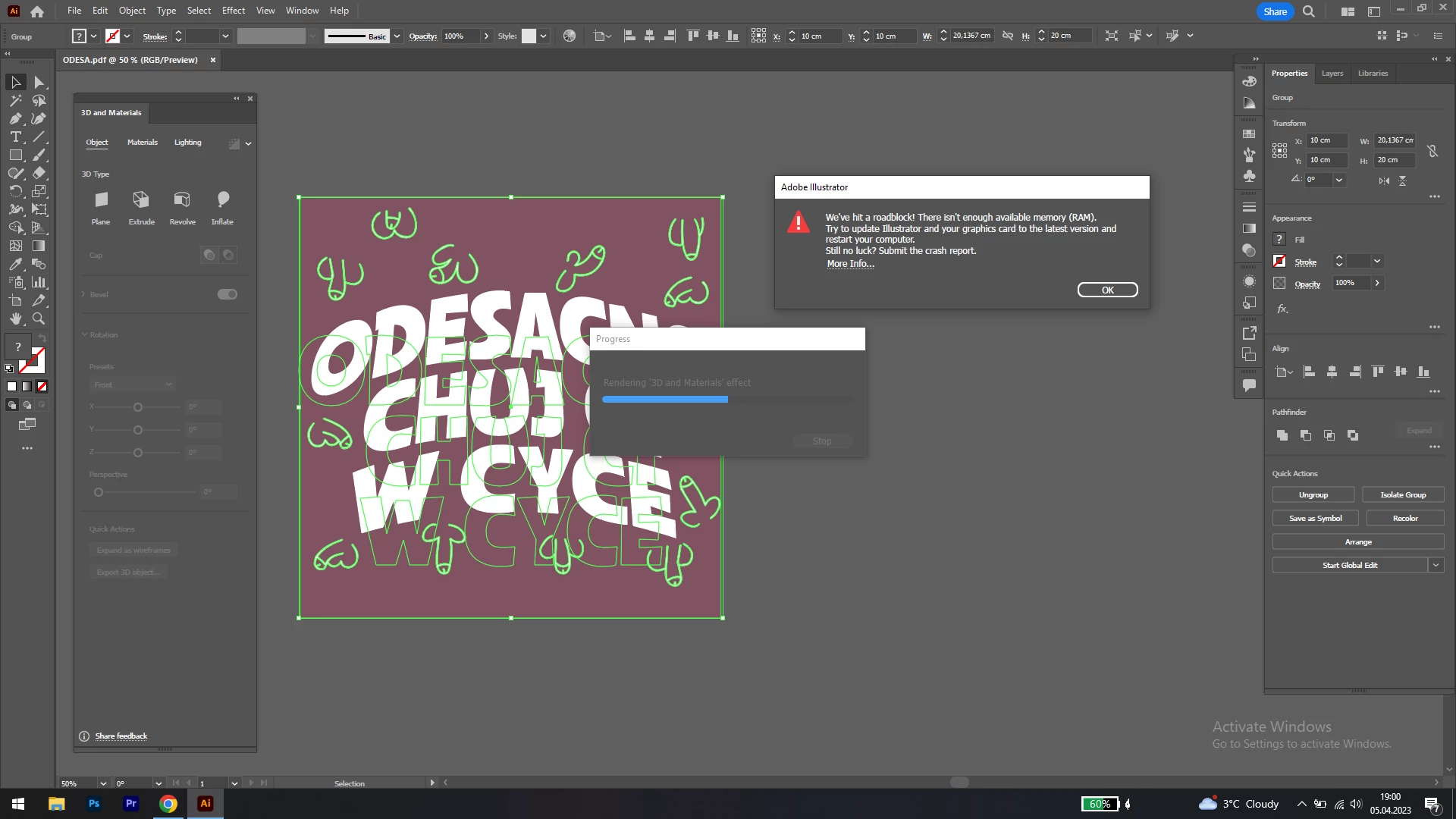Open the Opacity dropdown in control bar
The height and width of the screenshot is (819, 1456).
[x=486, y=36]
